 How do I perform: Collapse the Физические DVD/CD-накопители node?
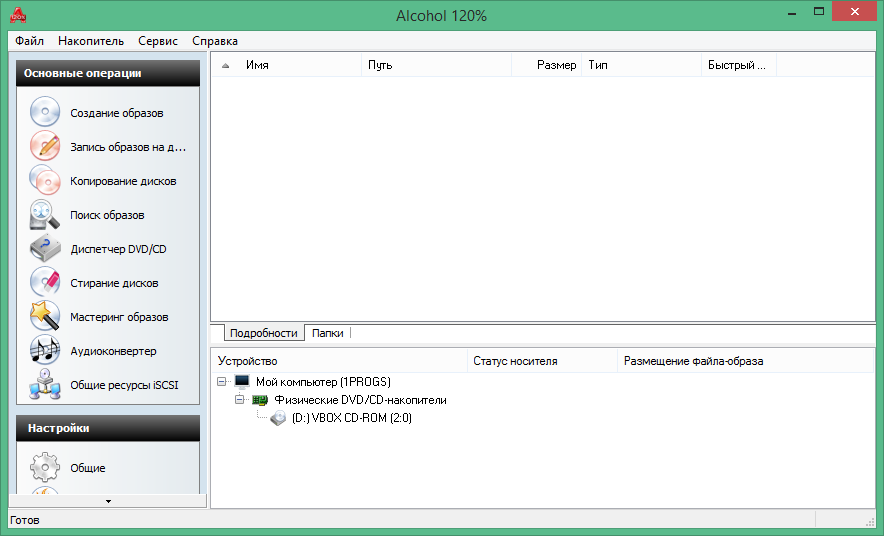(x=240, y=400)
